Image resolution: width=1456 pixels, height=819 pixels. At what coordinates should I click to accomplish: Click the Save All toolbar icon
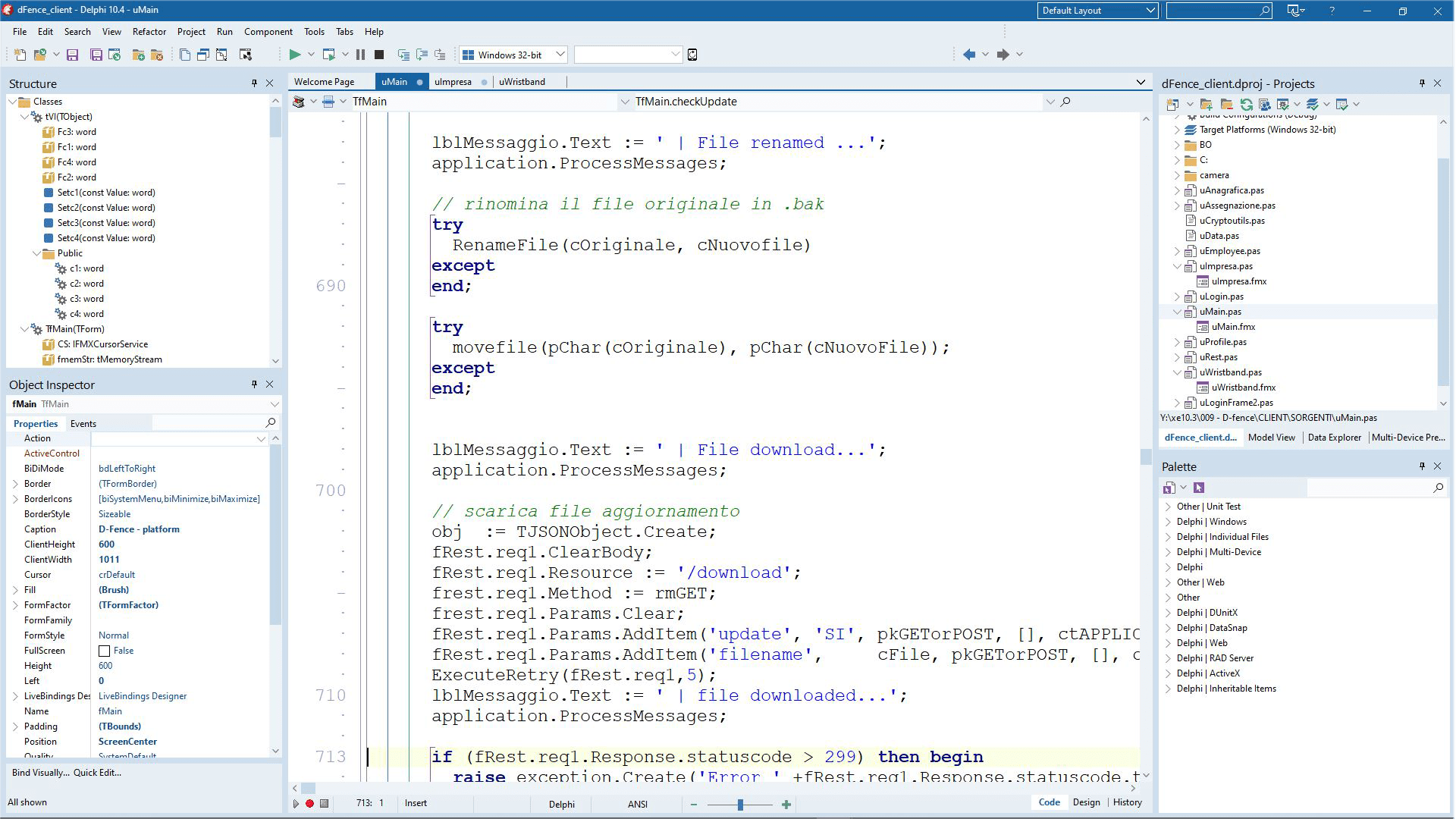[x=96, y=55]
